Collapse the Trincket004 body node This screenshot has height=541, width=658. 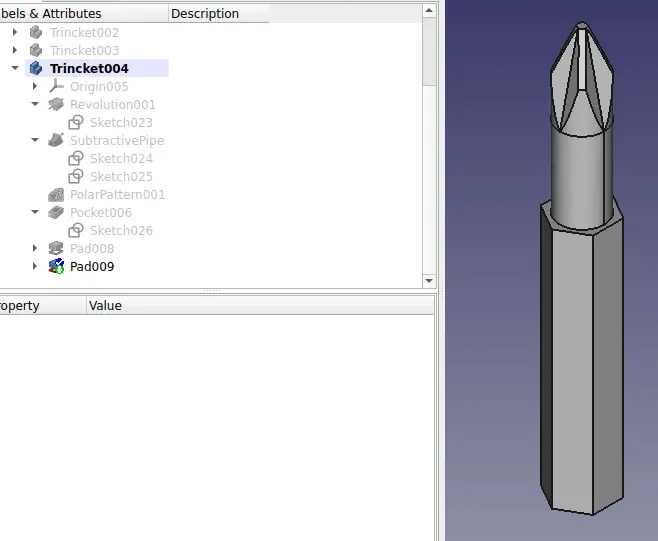(x=15, y=69)
